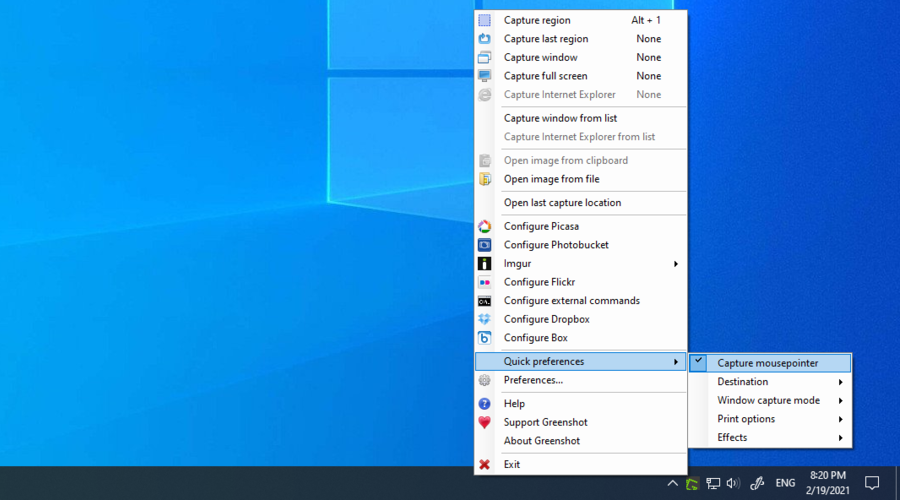900x500 pixels.
Task: Click the Box icon
Action: [484, 338]
